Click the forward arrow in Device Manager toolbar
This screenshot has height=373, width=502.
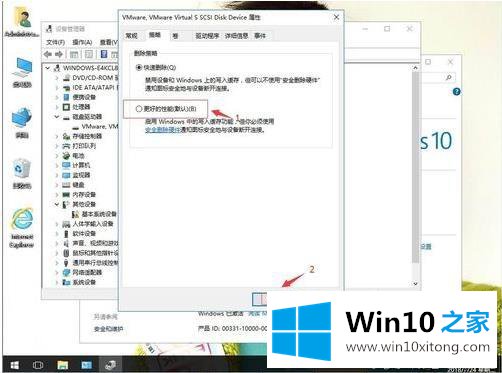[59, 54]
